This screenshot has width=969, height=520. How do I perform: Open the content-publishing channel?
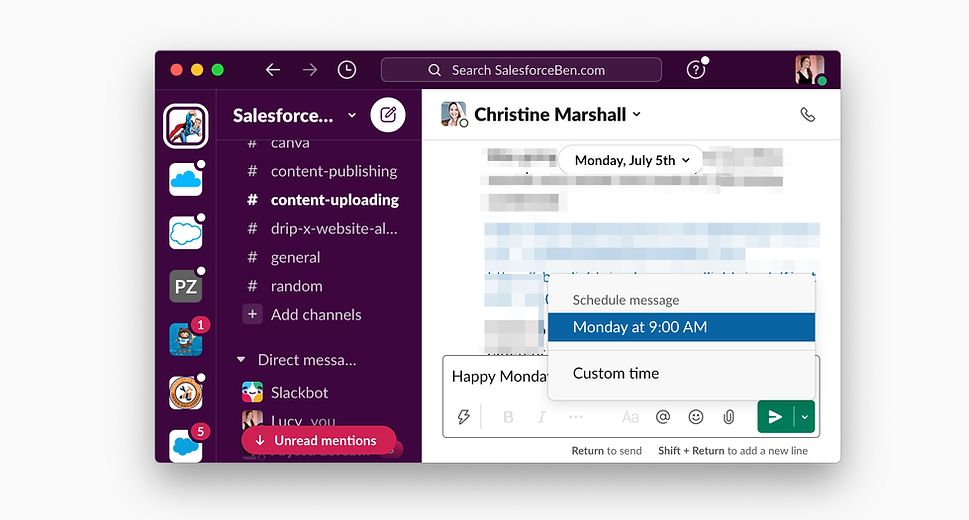(334, 171)
